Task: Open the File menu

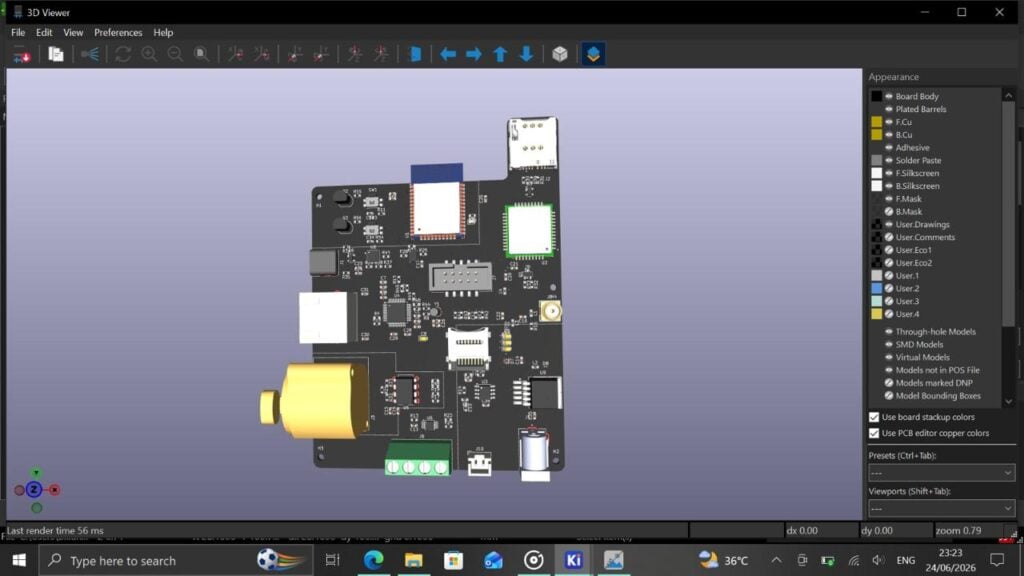Action: click(x=18, y=32)
